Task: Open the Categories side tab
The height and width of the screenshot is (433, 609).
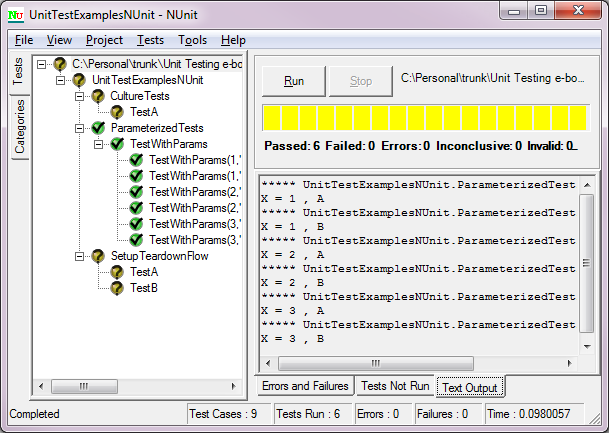Action: [x=20, y=127]
